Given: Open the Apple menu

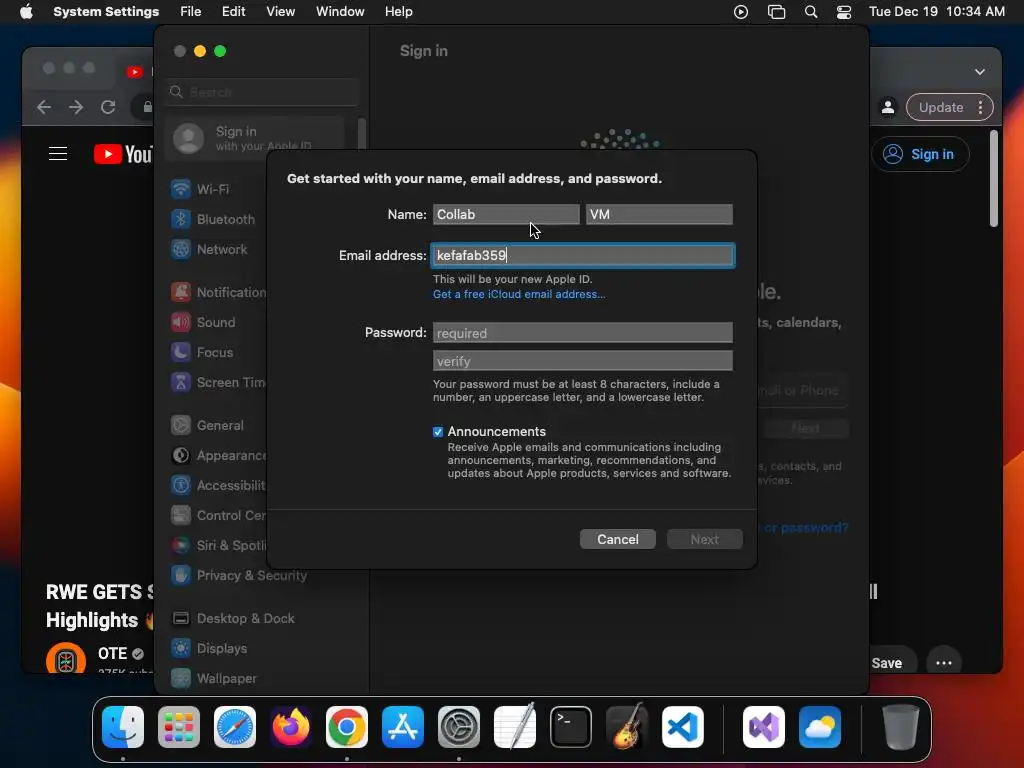Looking at the screenshot, I should pyautogui.click(x=26, y=12).
